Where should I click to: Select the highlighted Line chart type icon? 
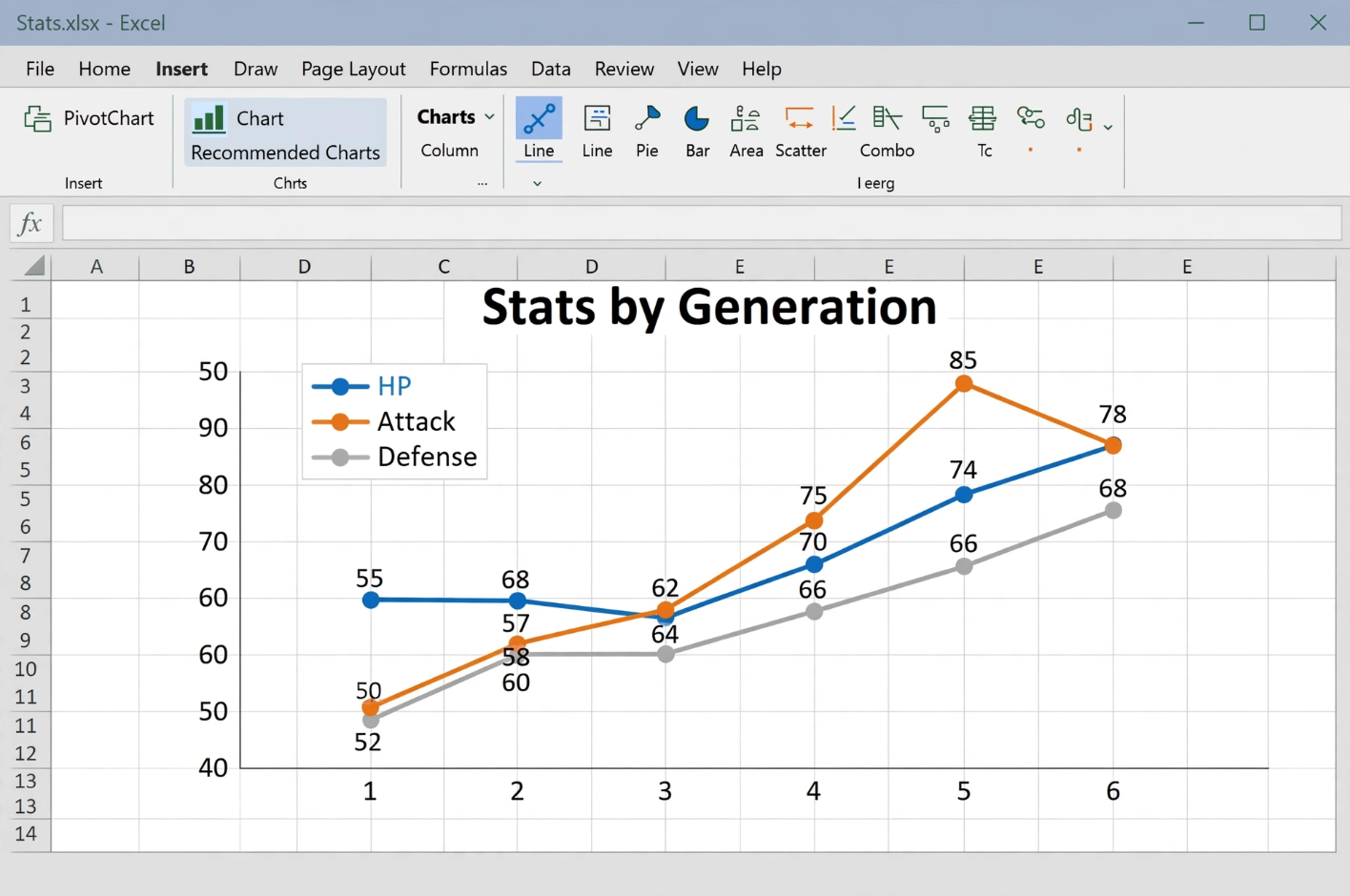539,118
